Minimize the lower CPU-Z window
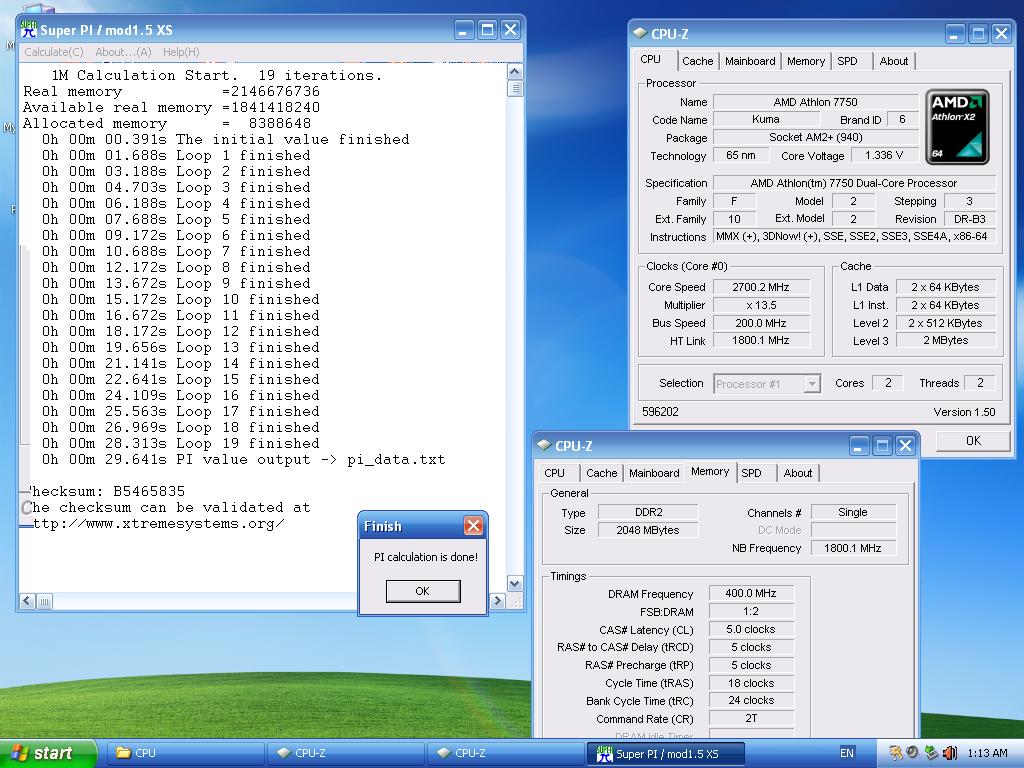Screen dimensions: 1024x768 click(859, 446)
